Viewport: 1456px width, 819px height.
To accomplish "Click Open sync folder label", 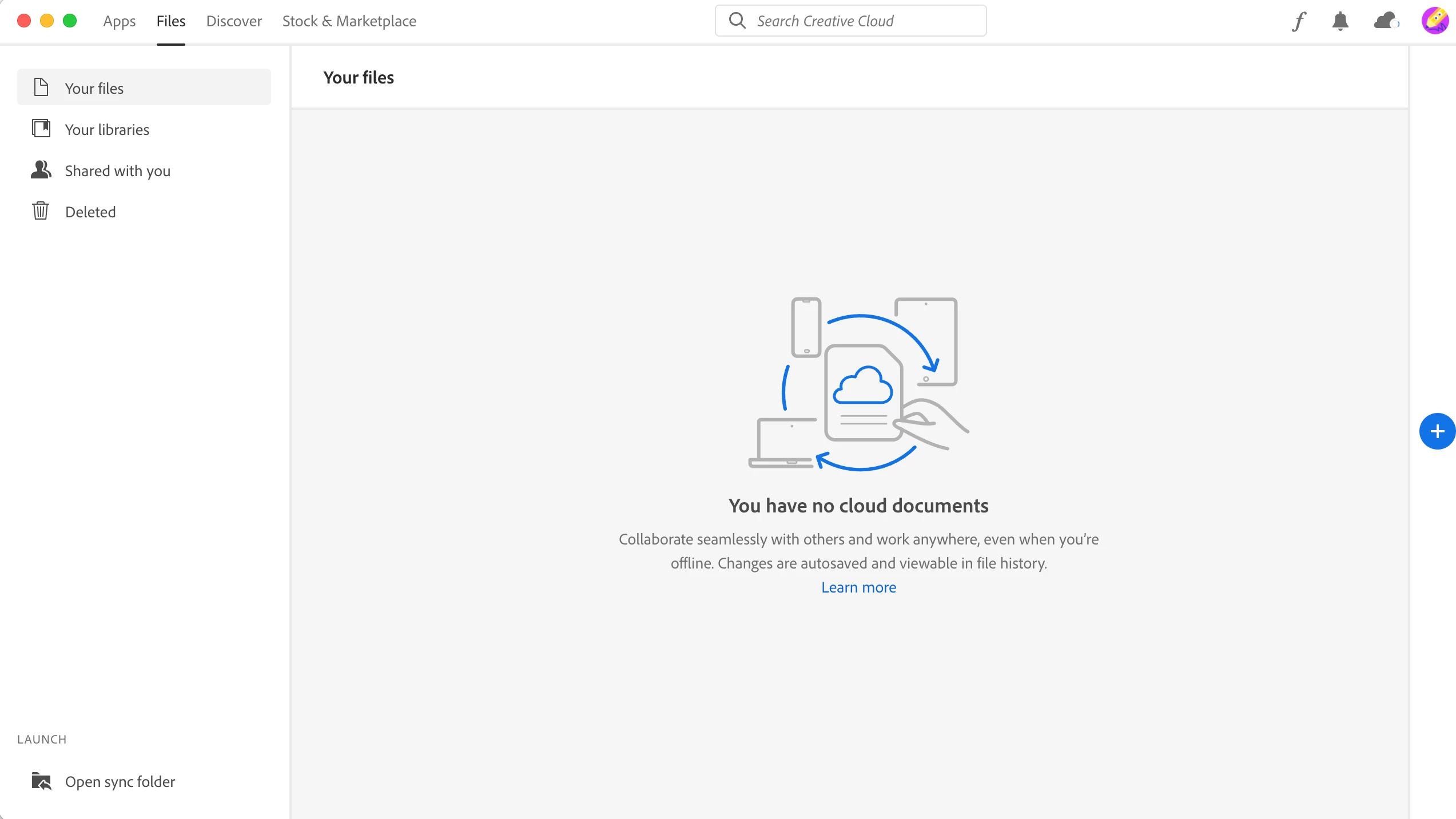I will pos(120,781).
